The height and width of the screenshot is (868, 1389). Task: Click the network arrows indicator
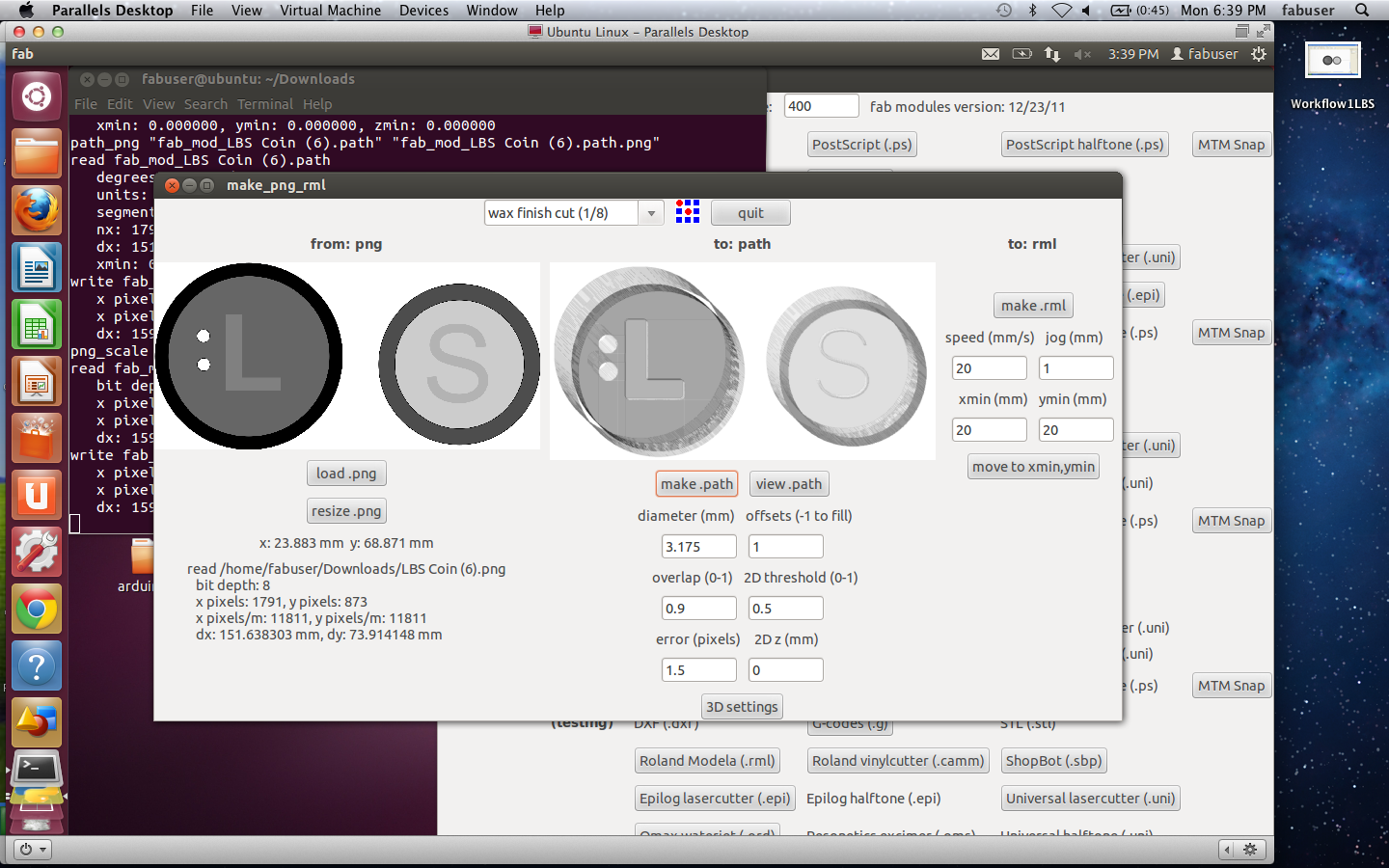point(1051,54)
